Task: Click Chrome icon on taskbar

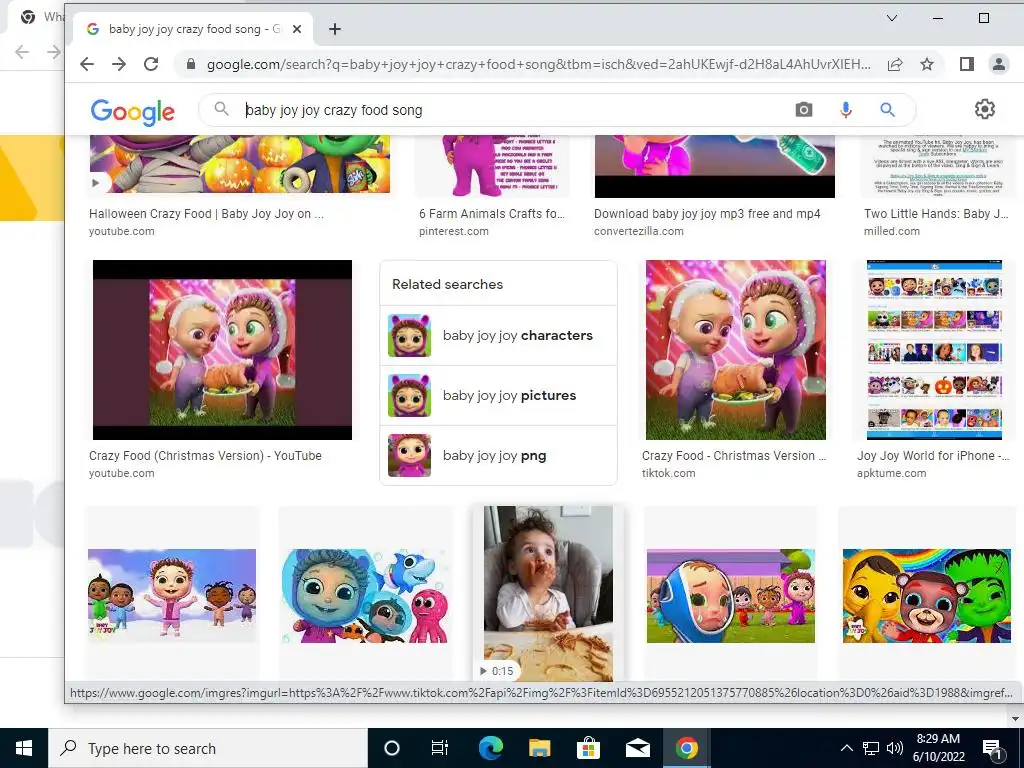Action: pyautogui.click(x=686, y=748)
